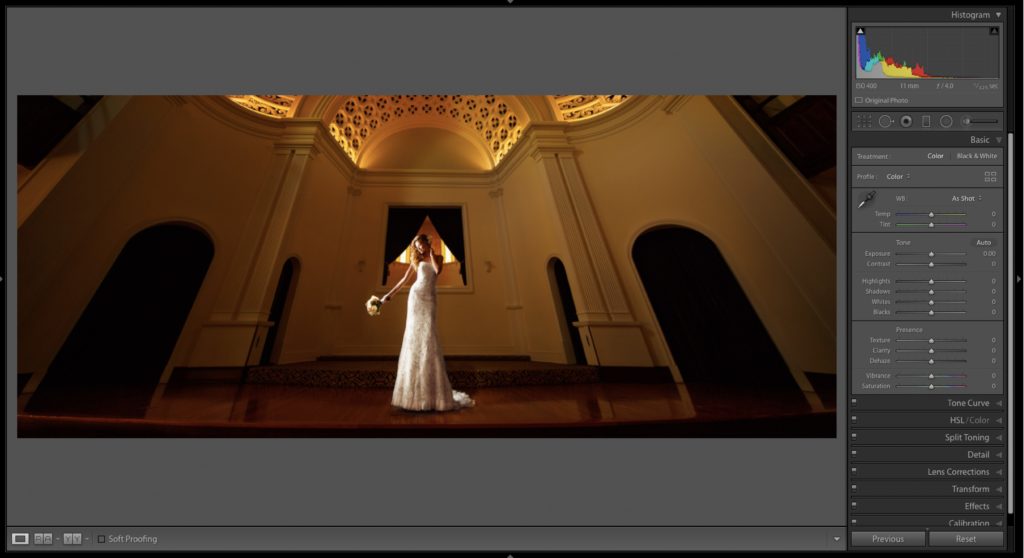Adjust the Highlights slider

(931, 281)
